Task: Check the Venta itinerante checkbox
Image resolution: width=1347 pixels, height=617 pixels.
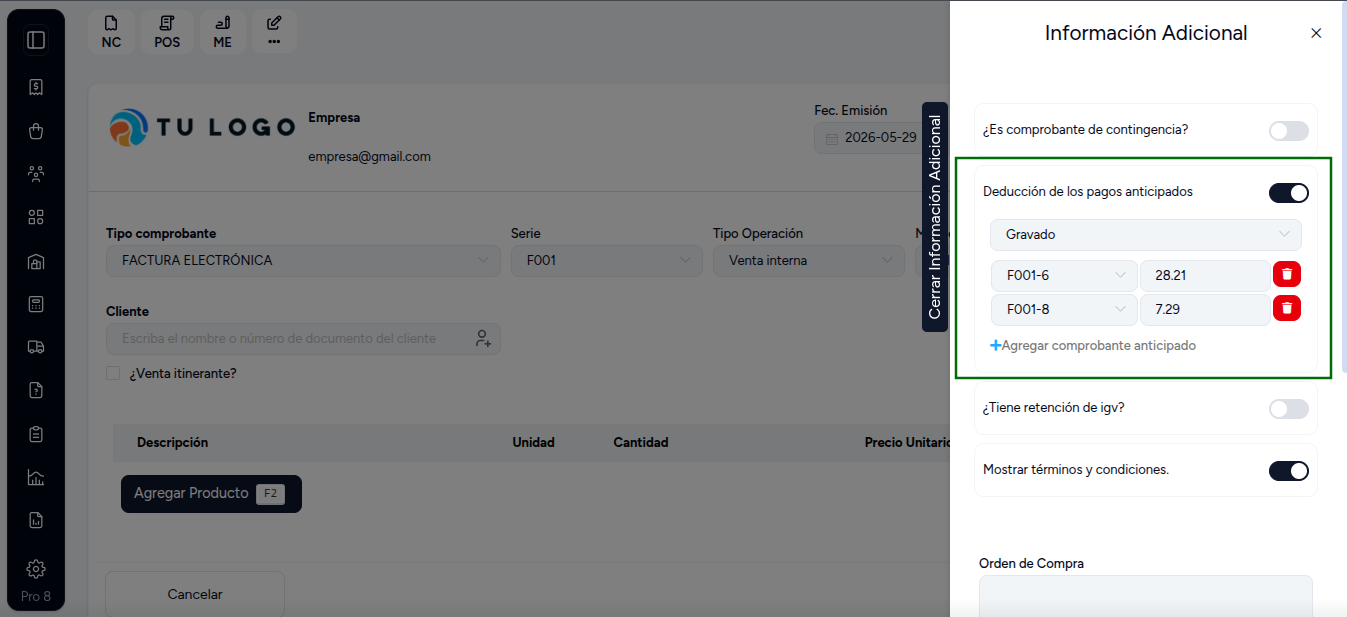Action: [113, 374]
